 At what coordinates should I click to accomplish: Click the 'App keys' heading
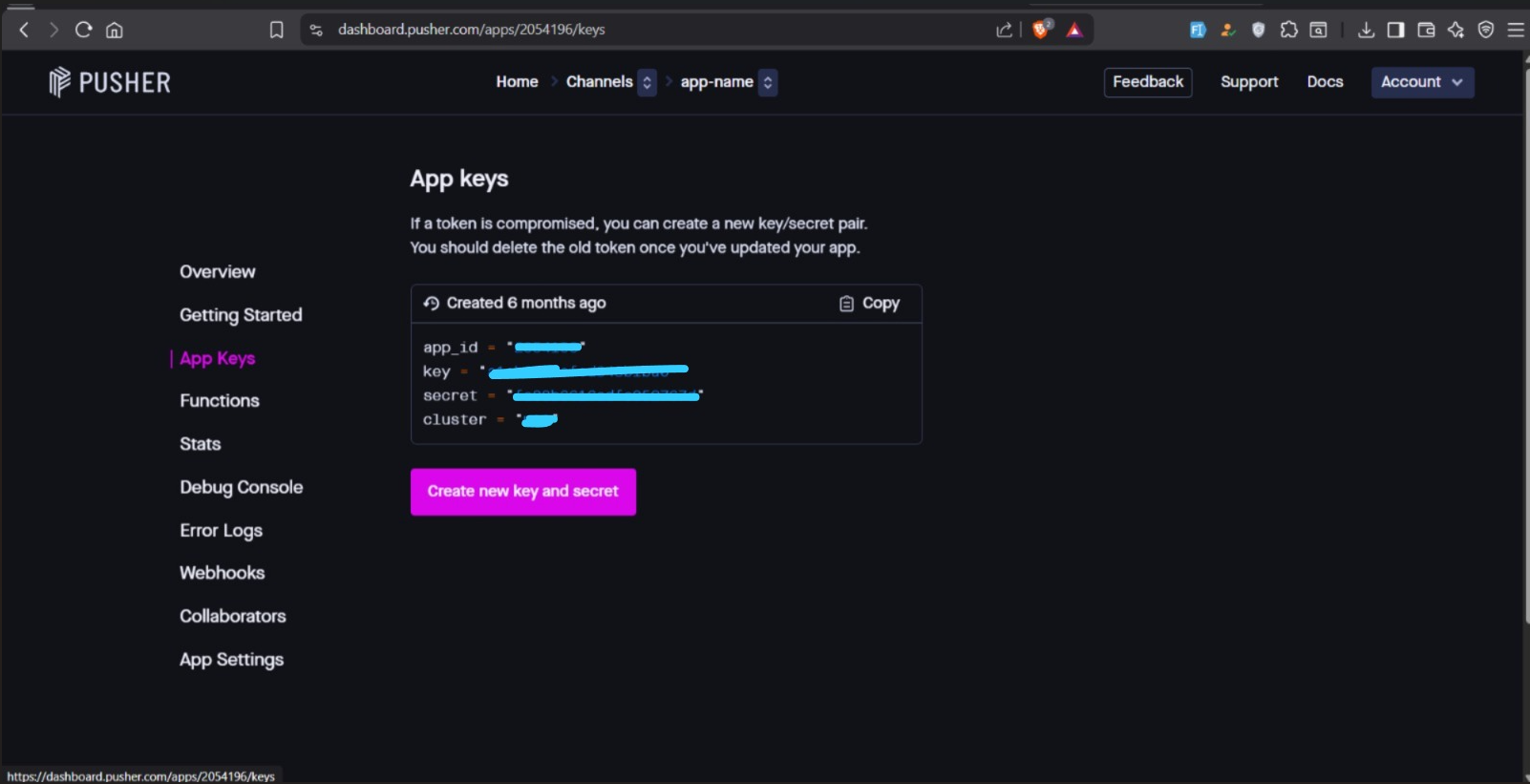click(459, 179)
